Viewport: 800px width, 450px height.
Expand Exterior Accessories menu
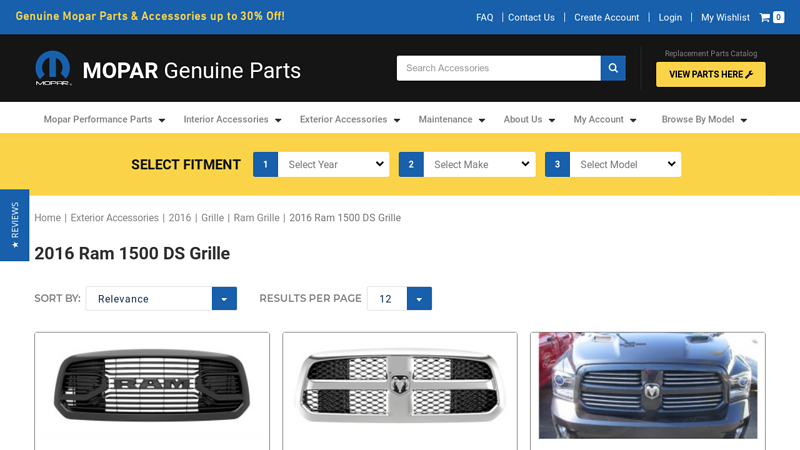point(350,119)
